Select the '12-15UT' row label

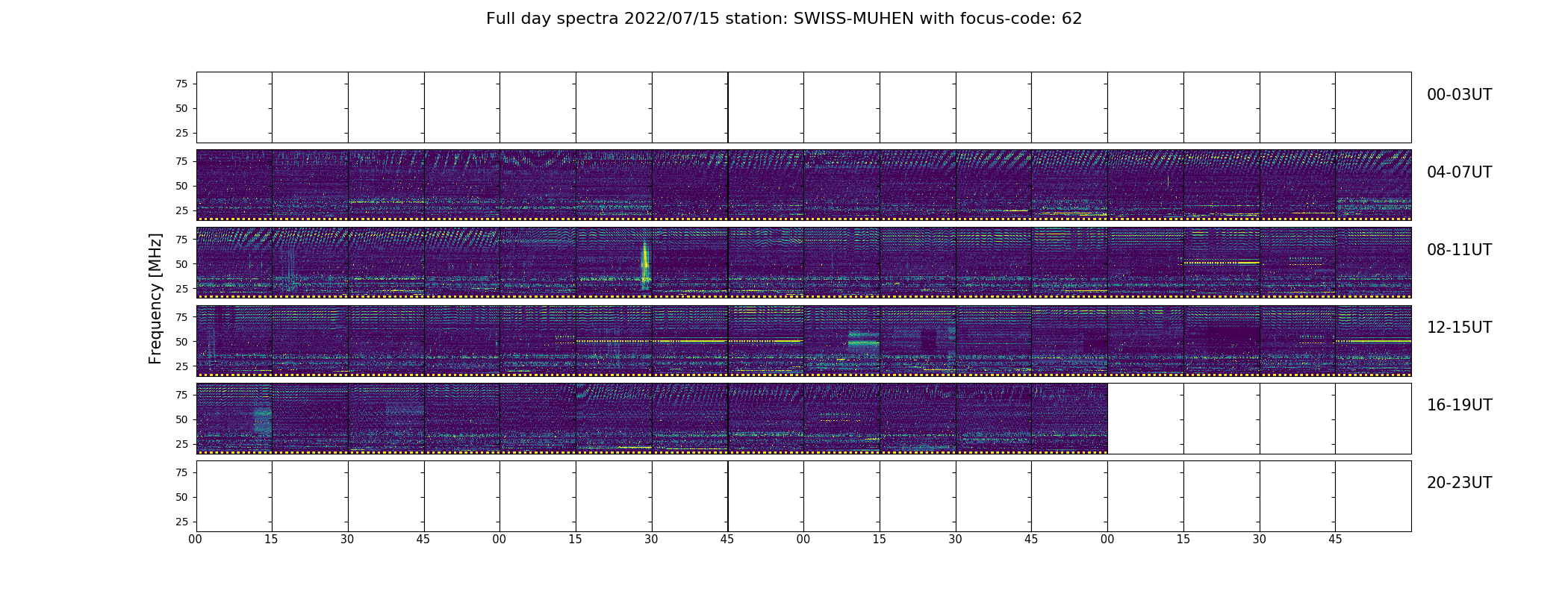(x=1459, y=328)
